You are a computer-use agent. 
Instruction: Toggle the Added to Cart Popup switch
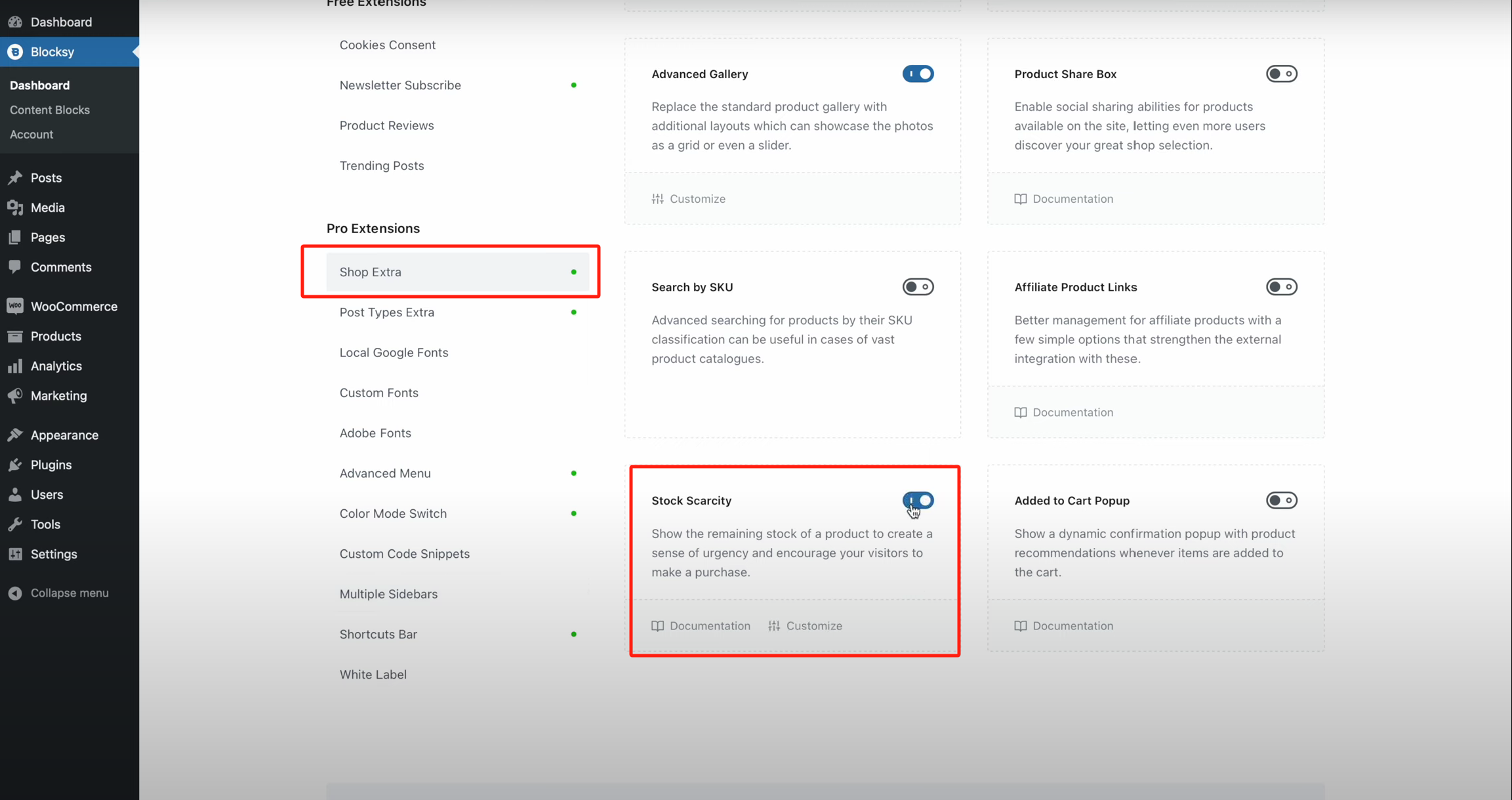coord(1281,501)
